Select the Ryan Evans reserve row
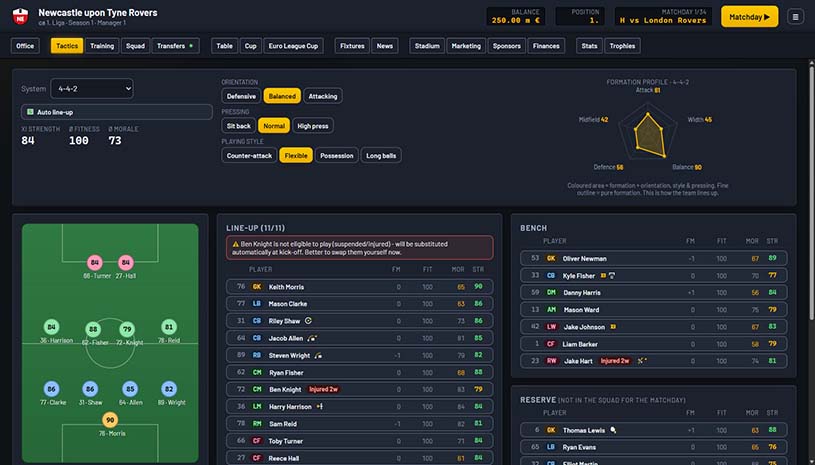Screen dimensions: 815x465 [x=653, y=447]
